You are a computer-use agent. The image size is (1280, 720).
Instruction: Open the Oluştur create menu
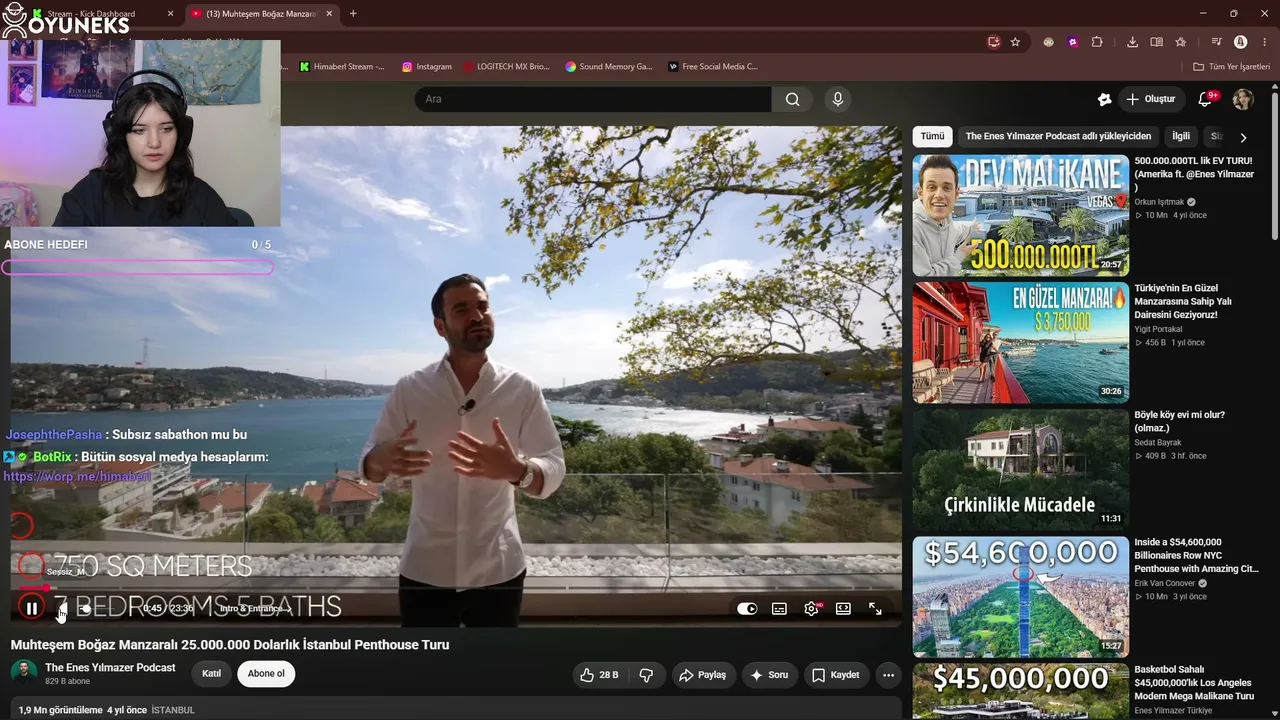pyautogui.click(x=1151, y=99)
